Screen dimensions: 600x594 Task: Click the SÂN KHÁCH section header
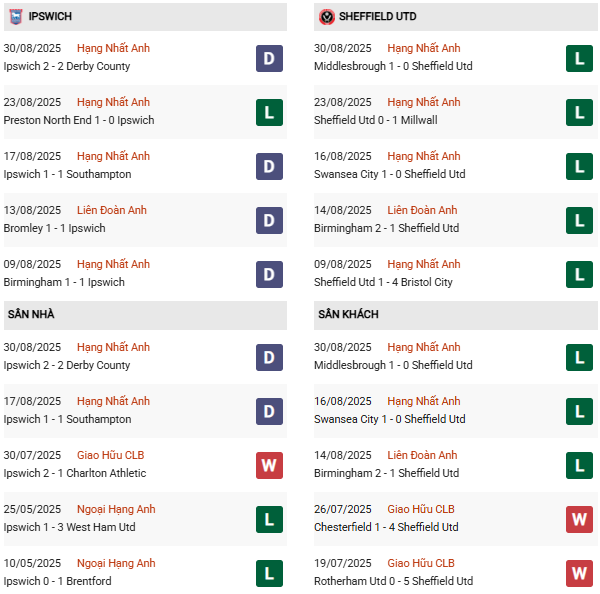tap(348, 314)
